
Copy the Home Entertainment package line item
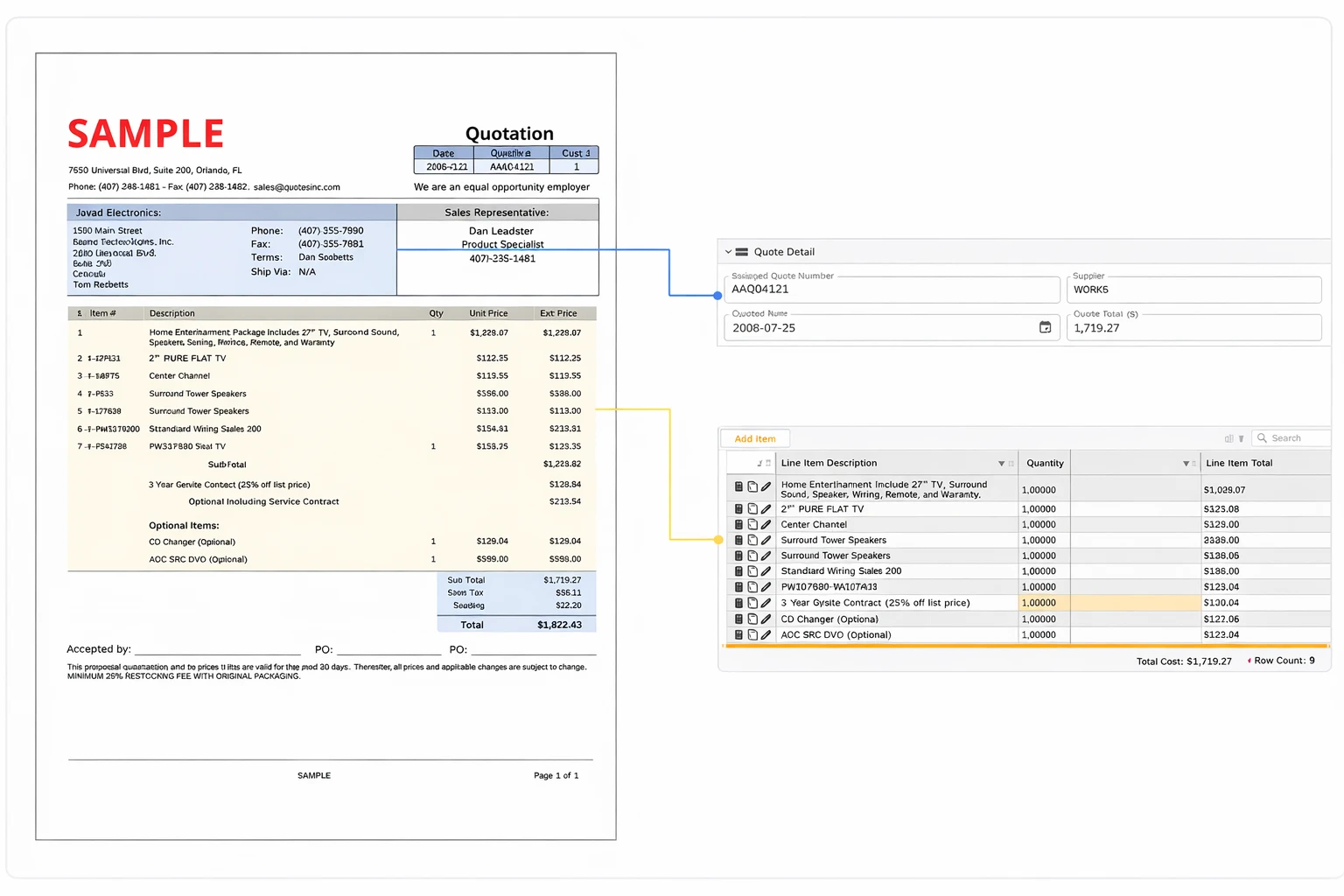point(752,486)
